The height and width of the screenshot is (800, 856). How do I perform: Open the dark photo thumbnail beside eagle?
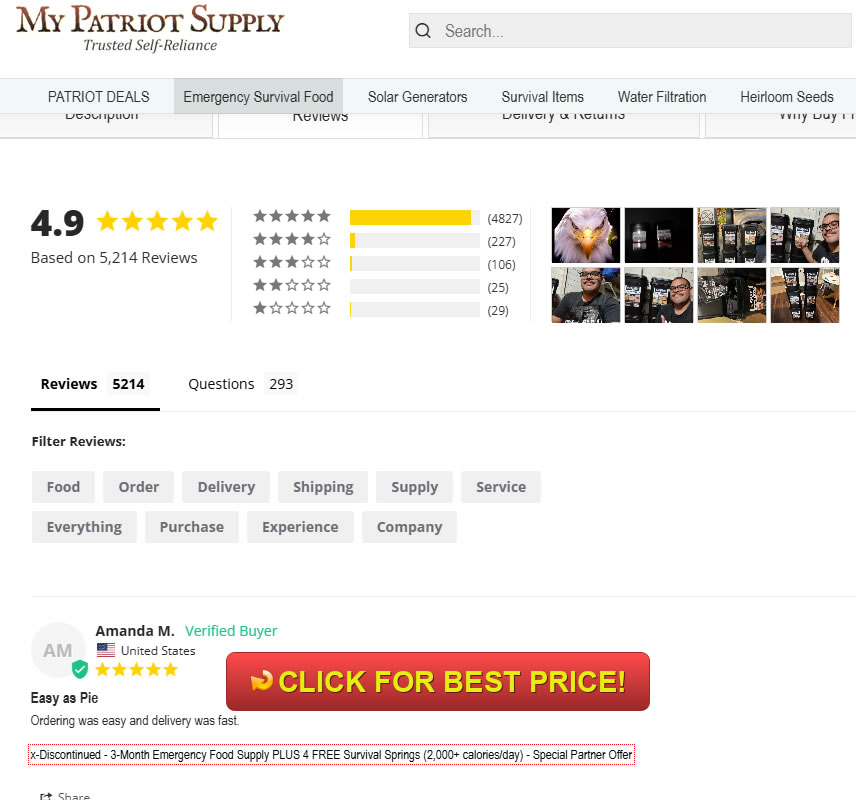tap(659, 235)
